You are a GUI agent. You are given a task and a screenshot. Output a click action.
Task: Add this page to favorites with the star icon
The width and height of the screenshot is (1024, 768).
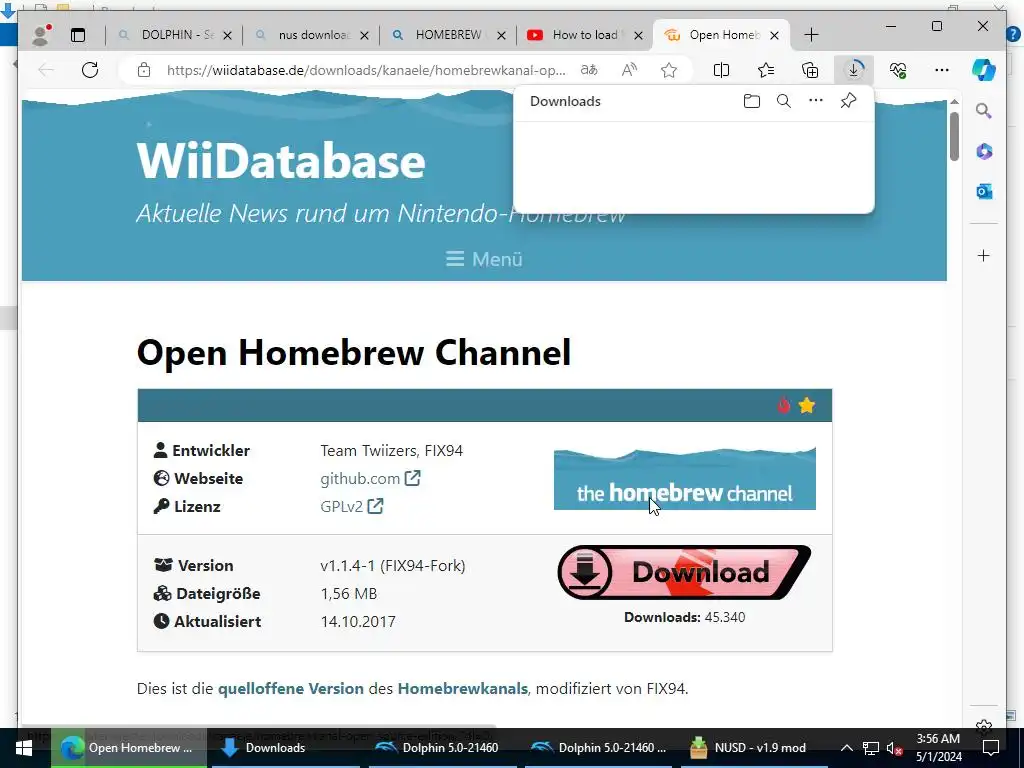(669, 70)
